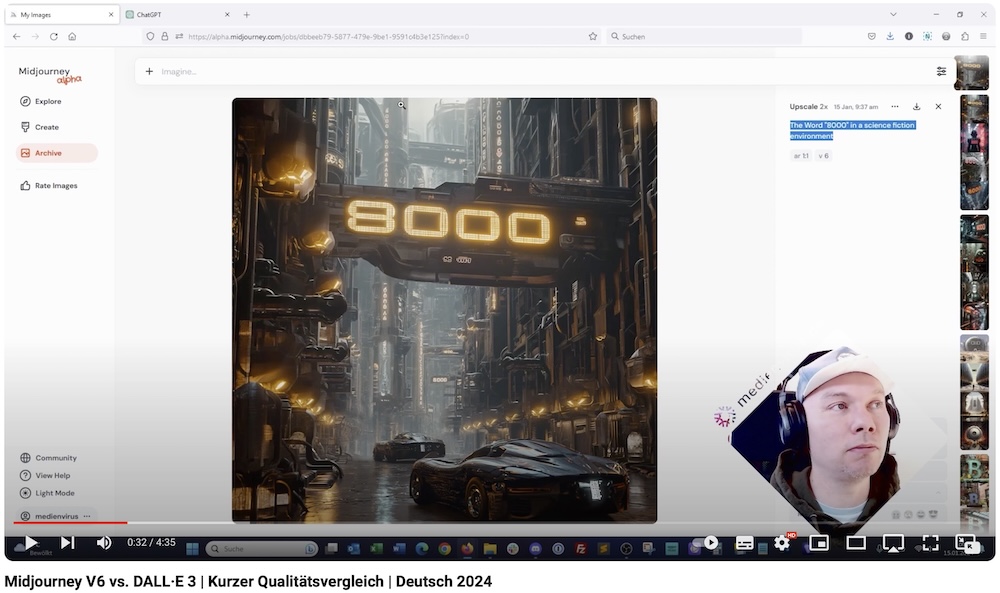Close the ChatGPT browser tab
Screen dimensions: 1000x593
(227, 15)
